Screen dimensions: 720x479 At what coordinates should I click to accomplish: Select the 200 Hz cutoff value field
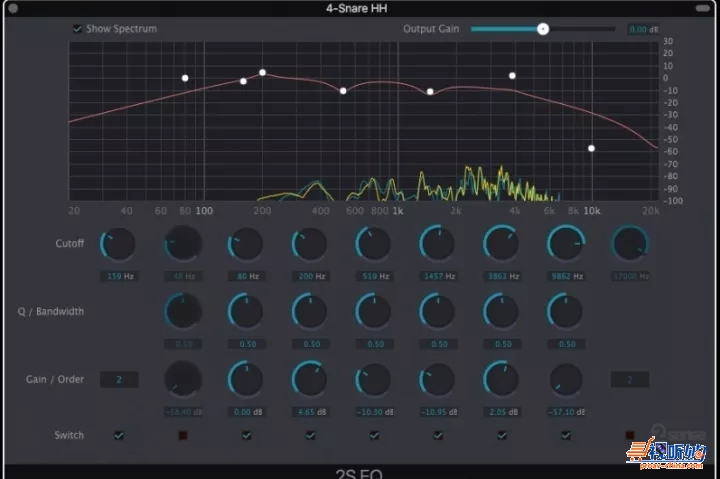pos(311,276)
